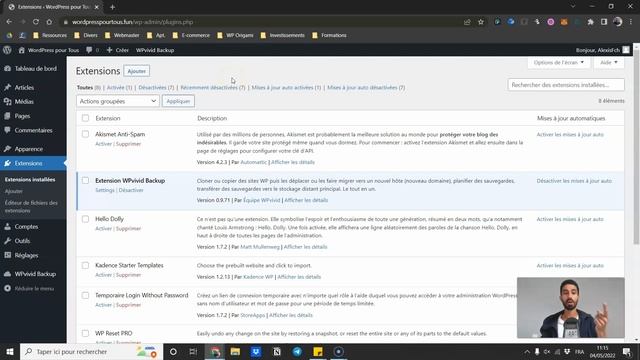Check the select-all extensions checkbox
Viewport: 640px width, 360px height.
(x=85, y=118)
